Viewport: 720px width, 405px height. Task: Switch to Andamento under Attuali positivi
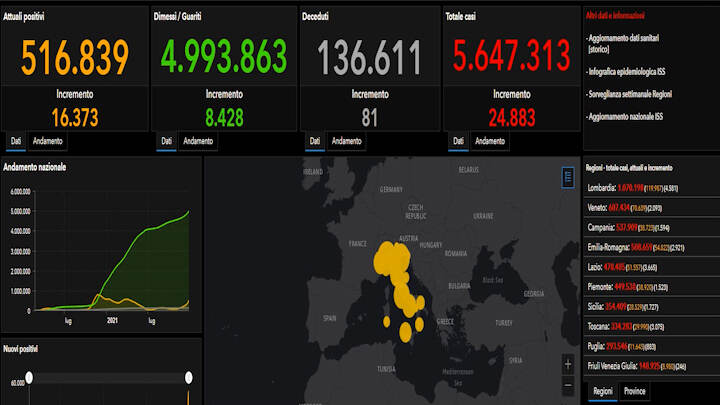coord(47,142)
